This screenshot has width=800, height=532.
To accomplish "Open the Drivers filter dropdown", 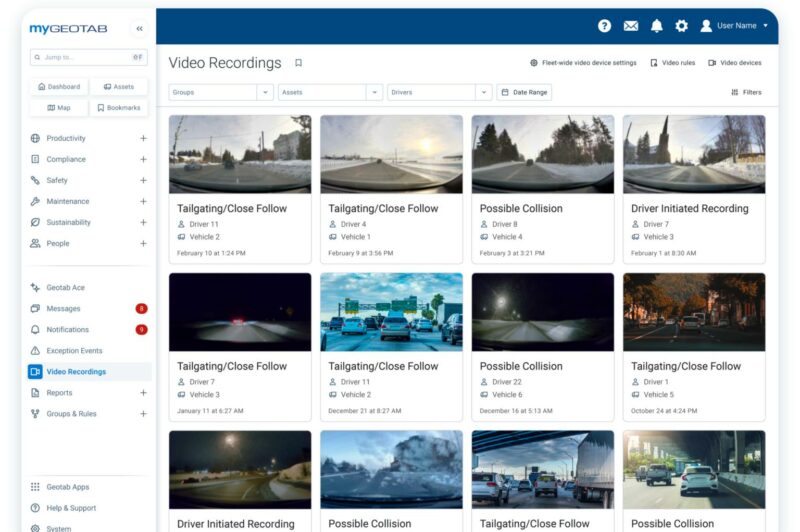I will [439, 92].
